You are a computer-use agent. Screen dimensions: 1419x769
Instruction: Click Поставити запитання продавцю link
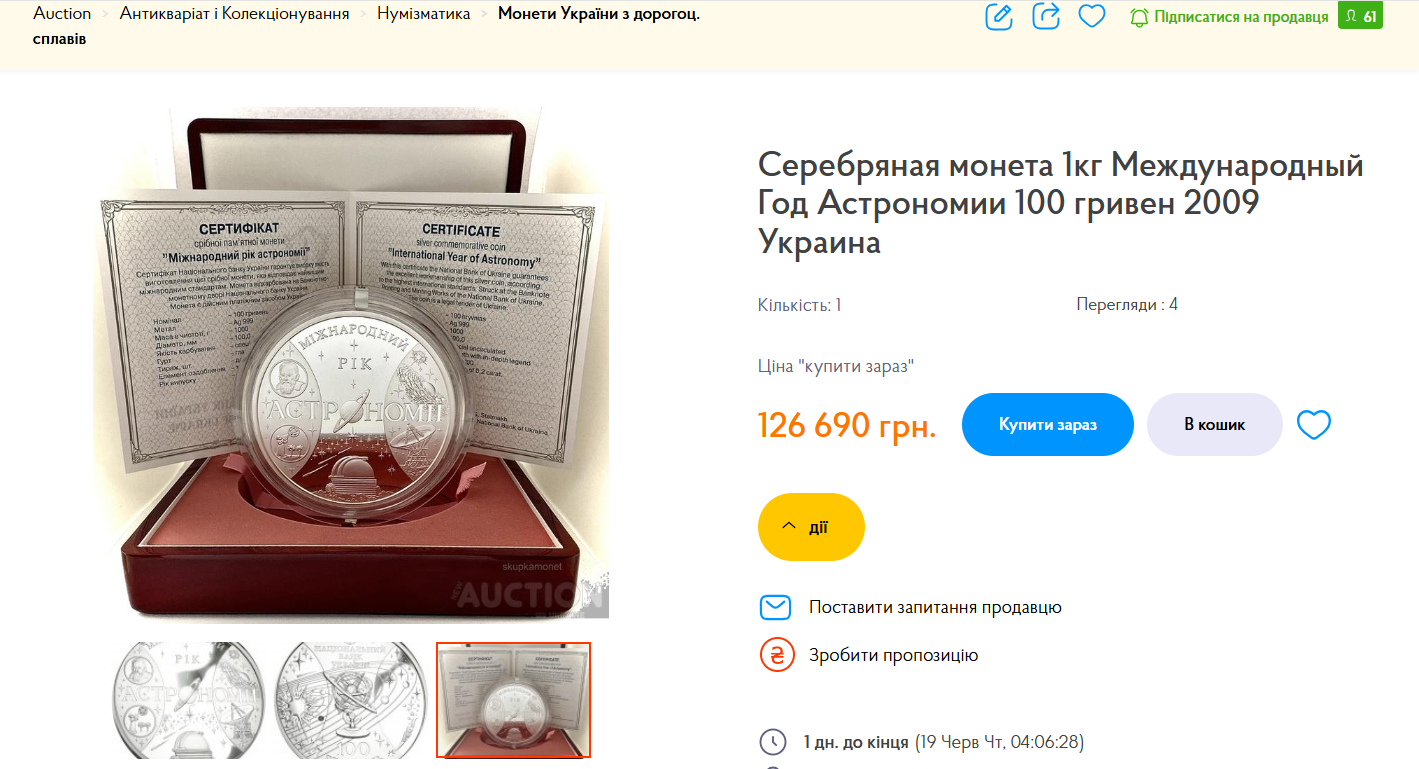(x=935, y=607)
